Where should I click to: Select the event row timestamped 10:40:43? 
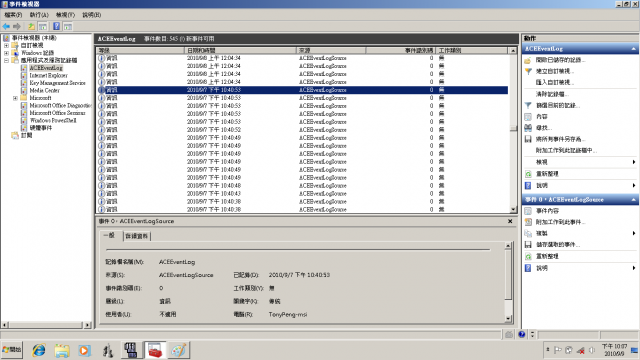[x=302, y=193]
